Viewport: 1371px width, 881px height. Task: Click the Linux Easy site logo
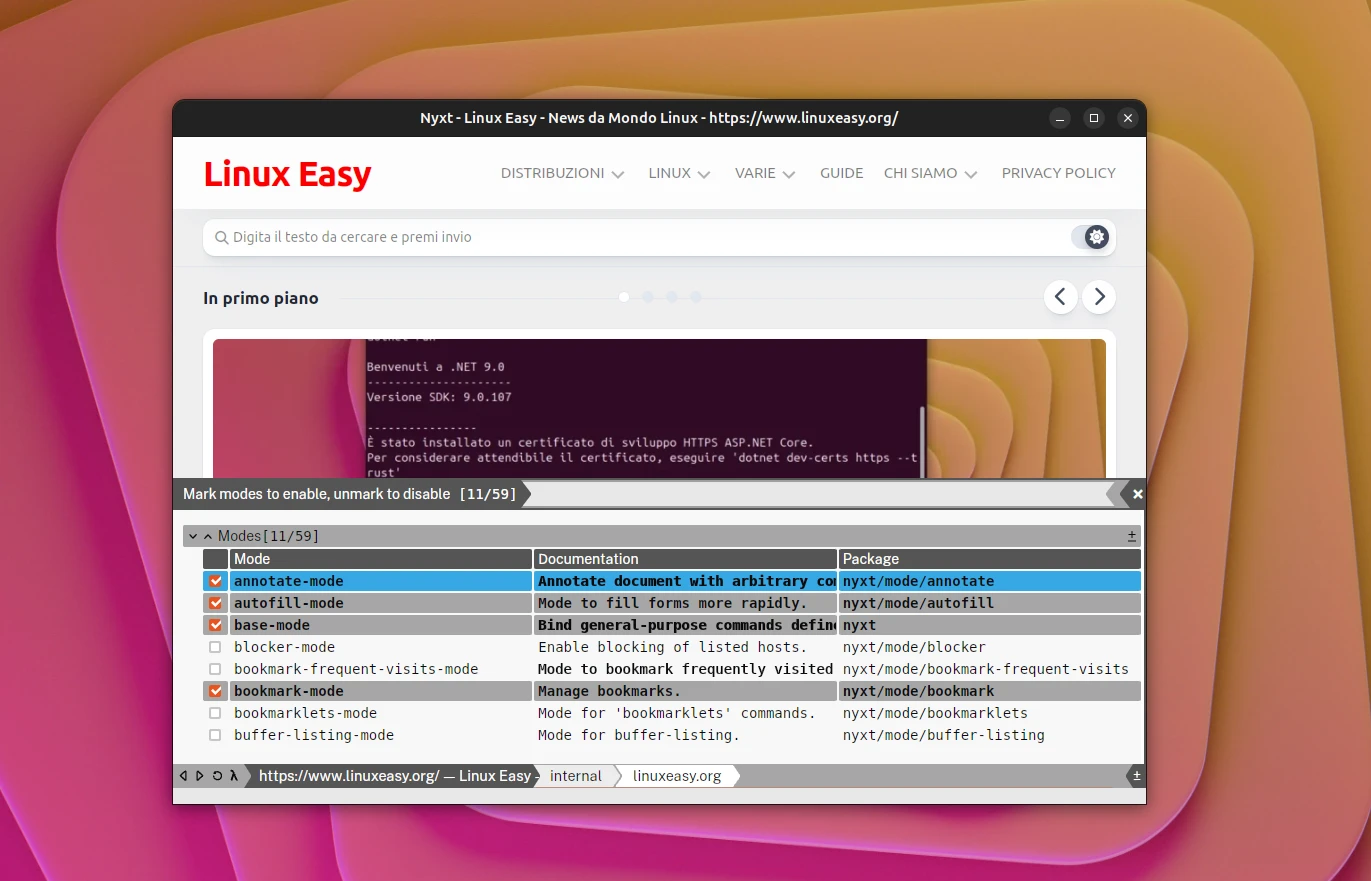287,175
